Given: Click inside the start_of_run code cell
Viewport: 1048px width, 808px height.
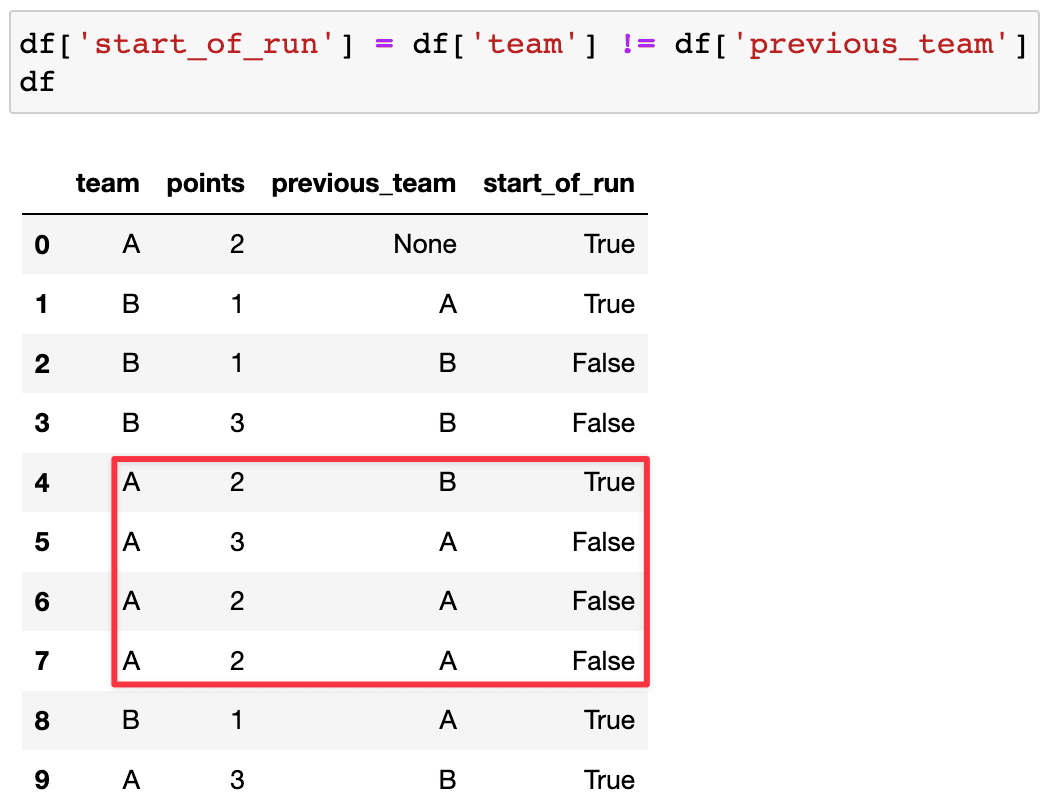Looking at the screenshot, I should click(524, 62).
